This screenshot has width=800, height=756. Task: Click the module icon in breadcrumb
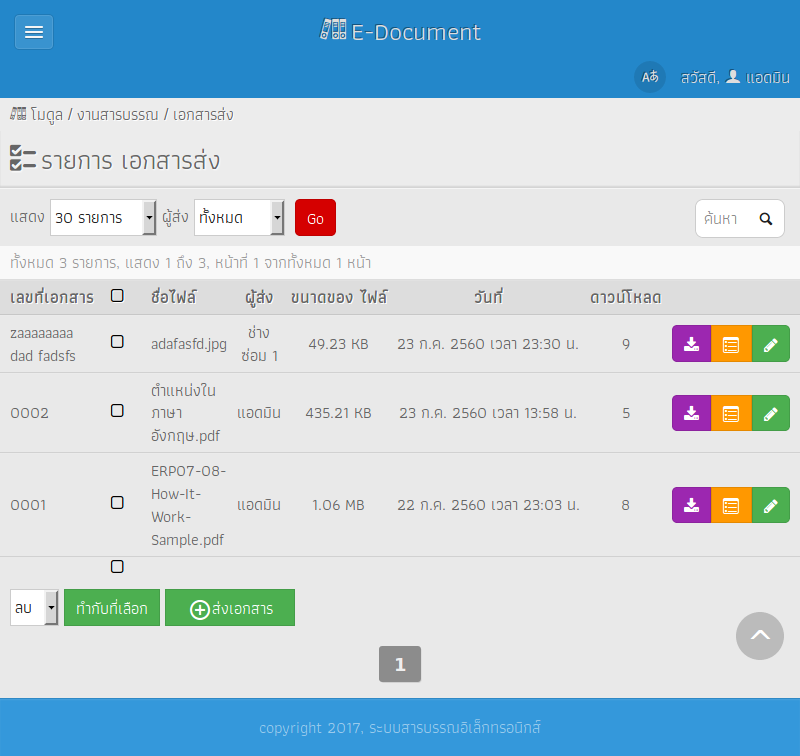click(18, 114)
